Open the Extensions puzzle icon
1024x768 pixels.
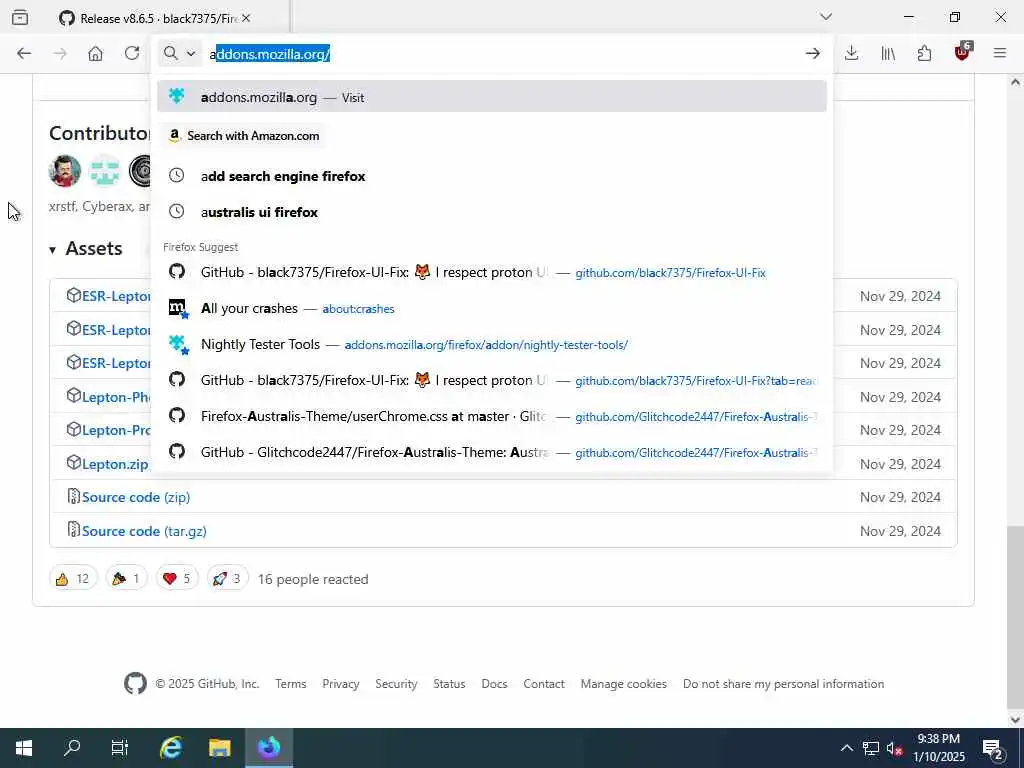[925, 54]
